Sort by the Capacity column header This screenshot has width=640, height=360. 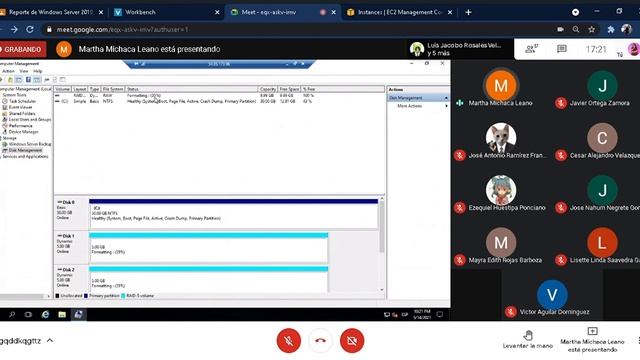click(268, 89)
